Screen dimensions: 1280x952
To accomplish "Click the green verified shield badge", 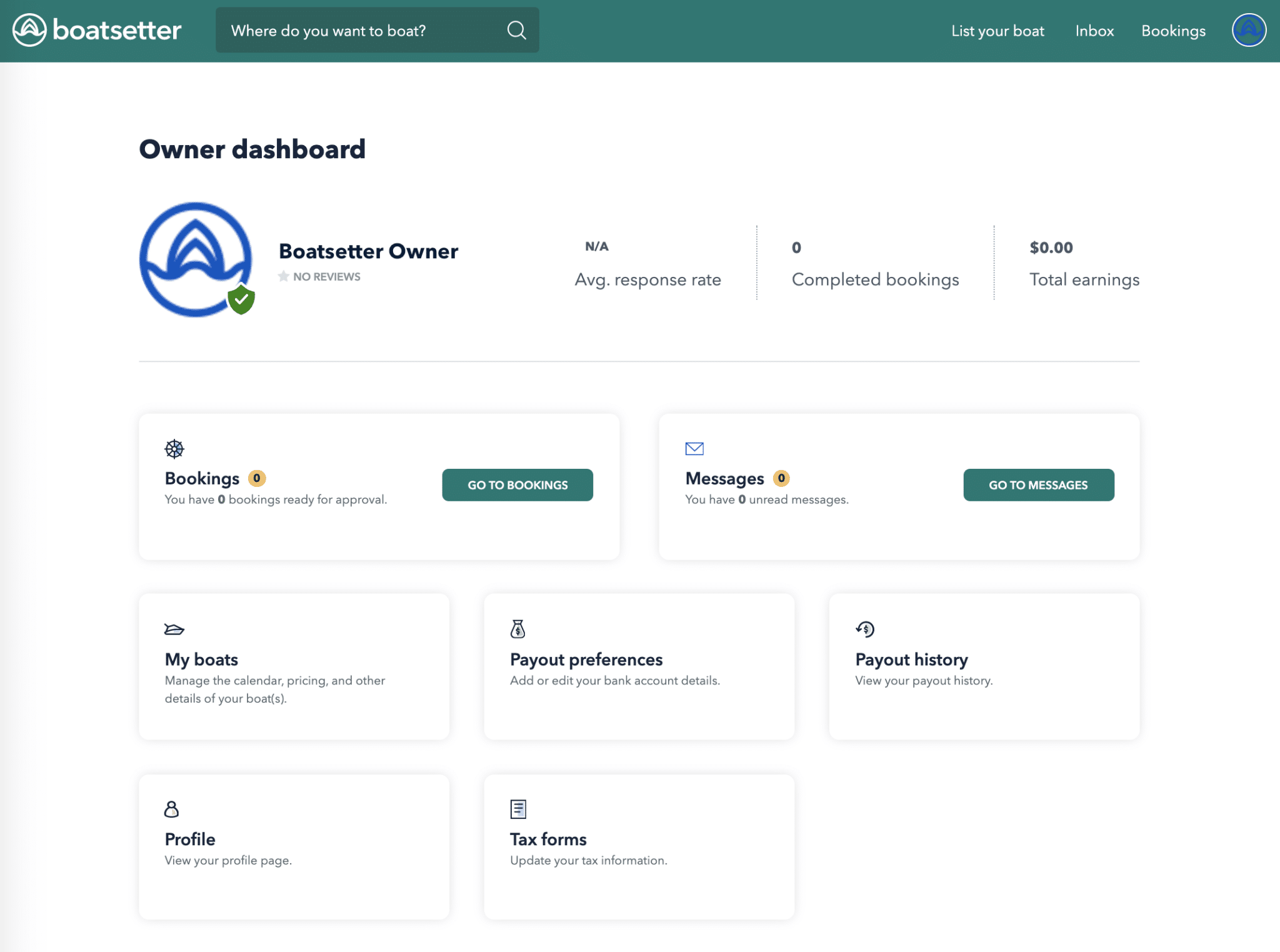I will click(241, 299).
